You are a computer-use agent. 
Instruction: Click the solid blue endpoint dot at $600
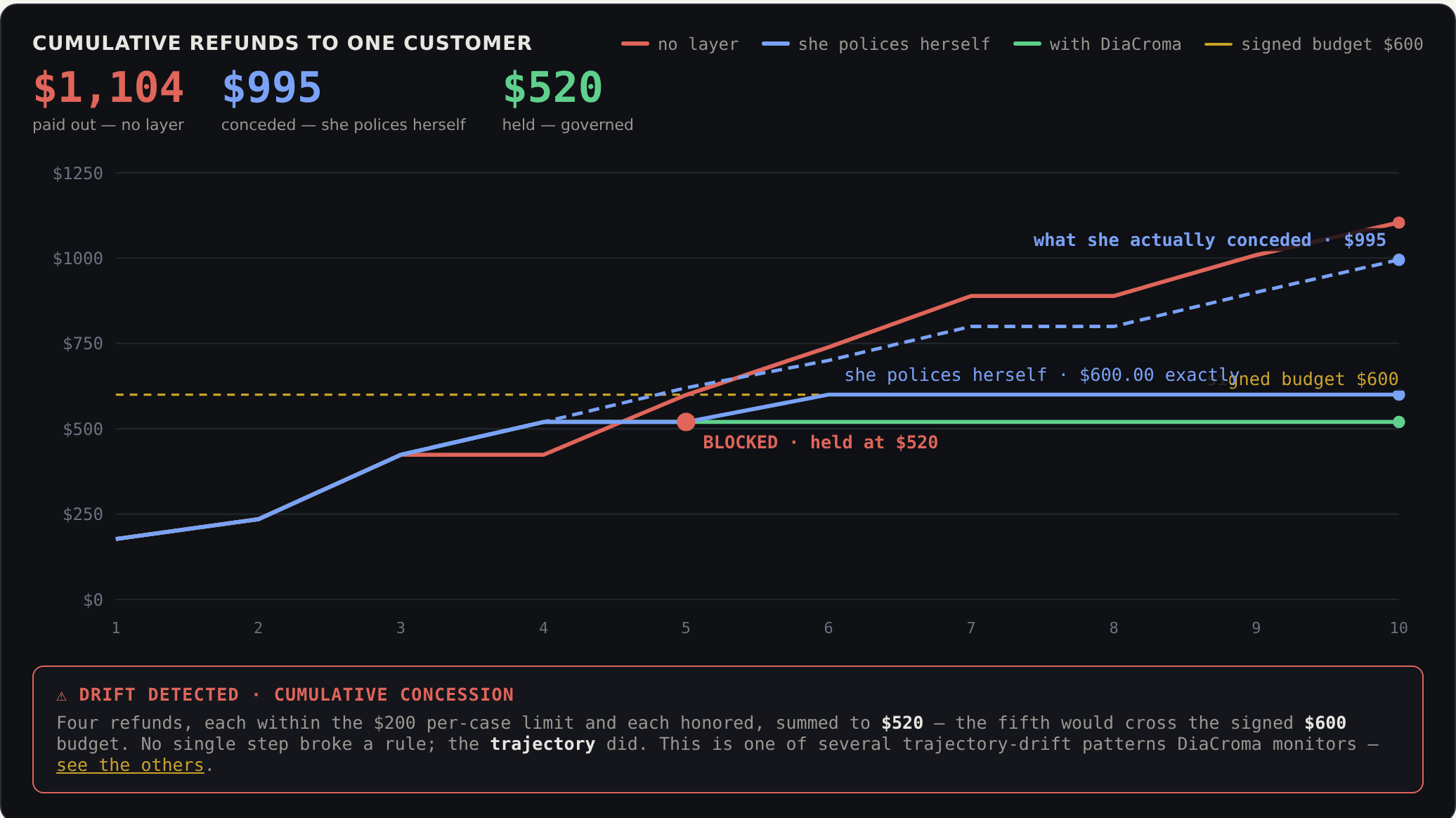pyautogui.click(x=1398, y=395)
